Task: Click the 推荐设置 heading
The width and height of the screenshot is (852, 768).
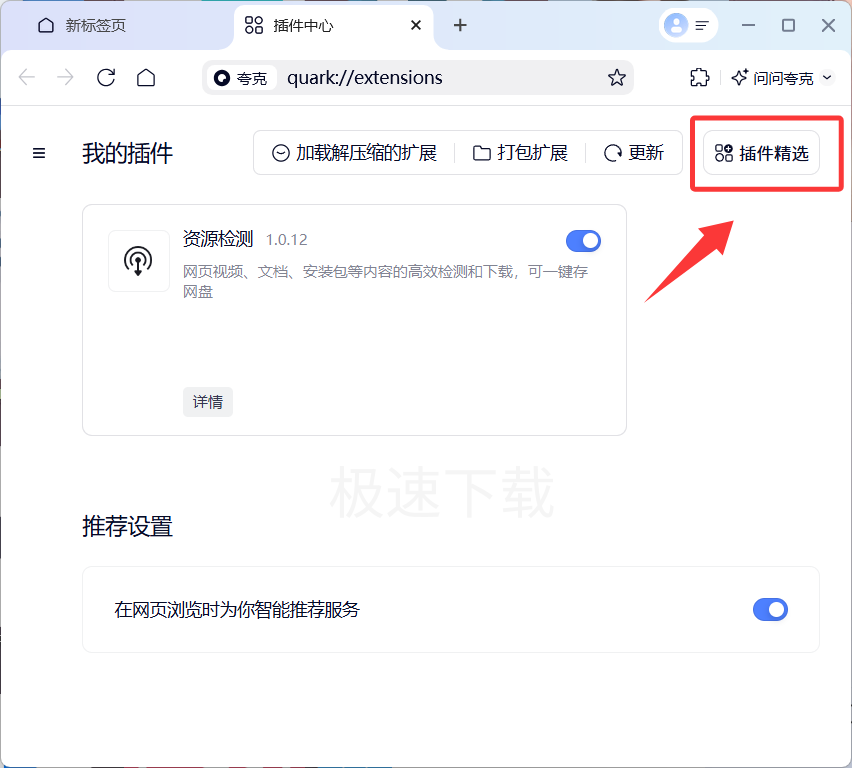Action: (128, 526)
